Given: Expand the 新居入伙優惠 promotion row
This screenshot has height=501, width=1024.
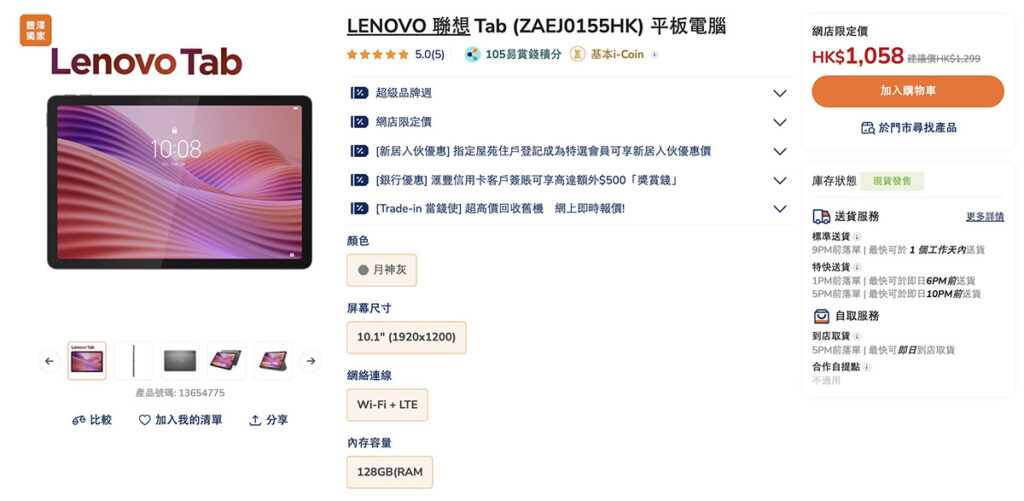Looking at the screenshot, I should (x=569, y=152).
